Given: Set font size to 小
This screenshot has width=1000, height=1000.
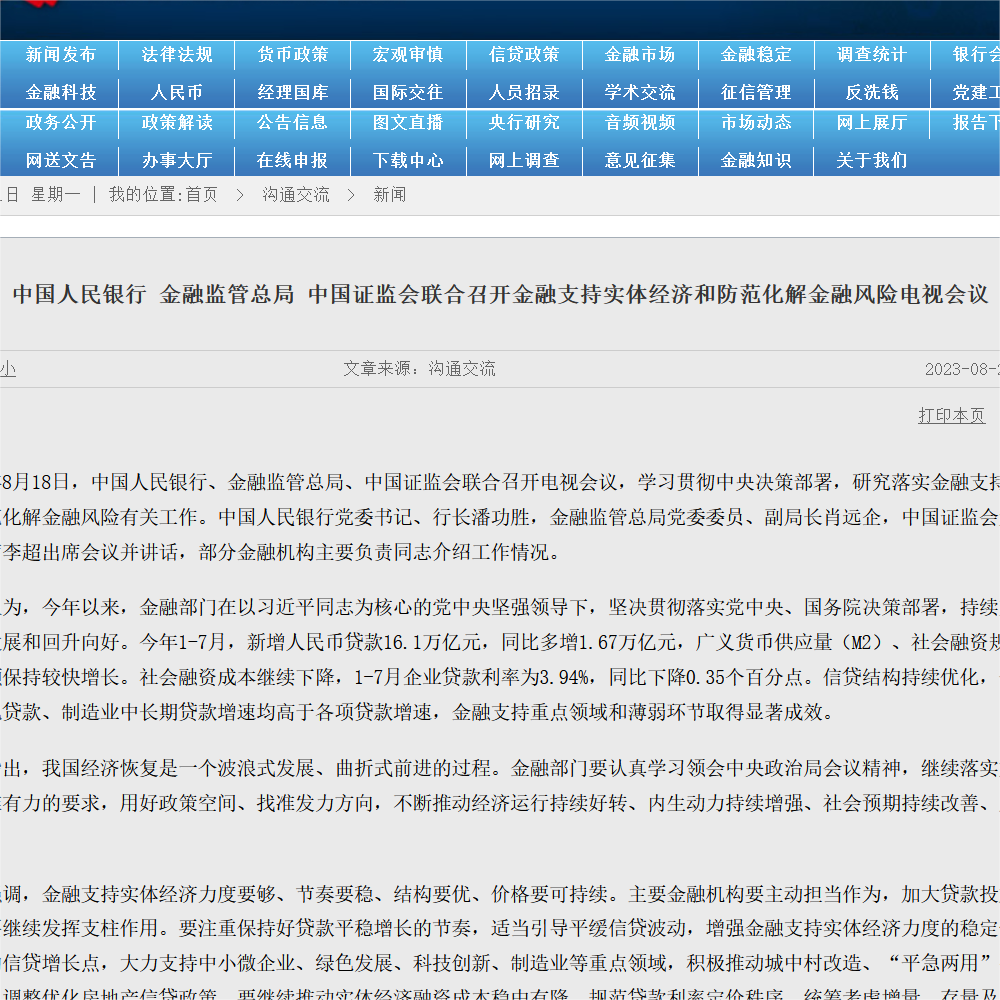Looking at the screenshot, I should (8, 369).
